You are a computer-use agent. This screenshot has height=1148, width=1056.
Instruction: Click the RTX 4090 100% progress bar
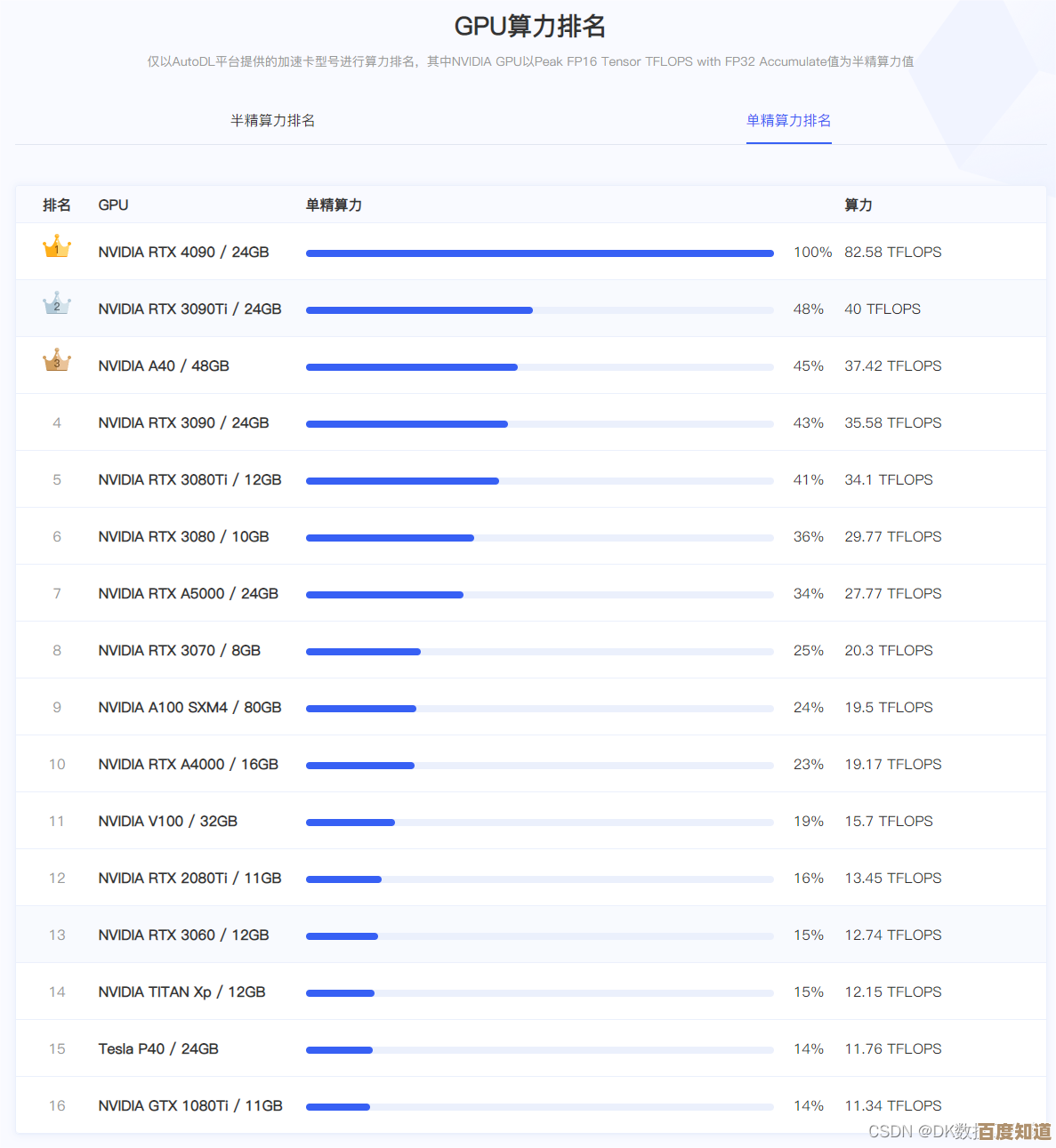(539, 253)
